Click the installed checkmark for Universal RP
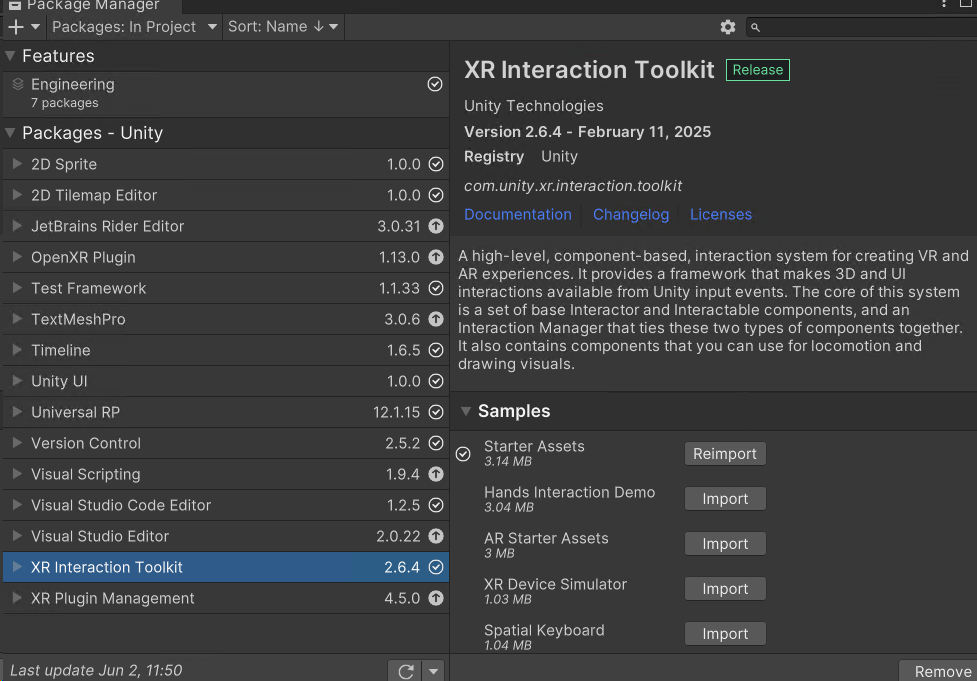977x681 pixels. [435, 412]
